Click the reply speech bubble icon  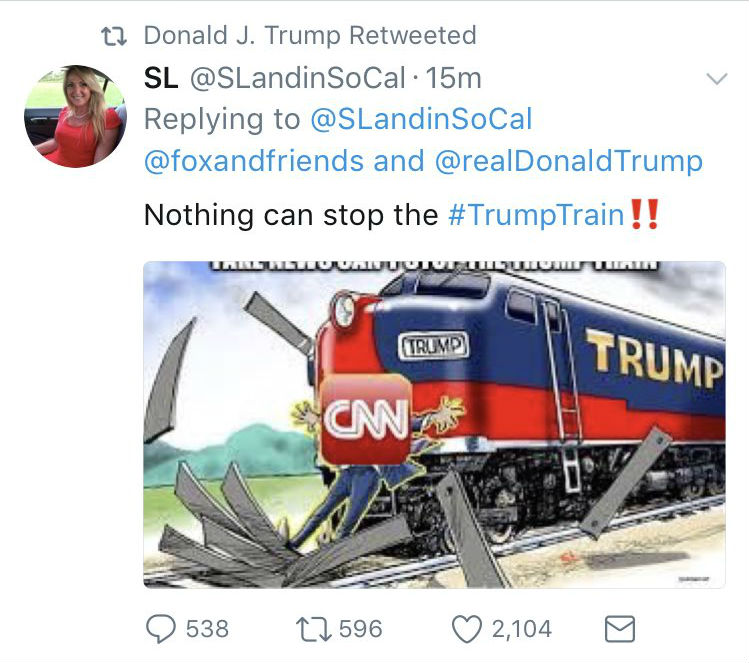pos(162,628)
